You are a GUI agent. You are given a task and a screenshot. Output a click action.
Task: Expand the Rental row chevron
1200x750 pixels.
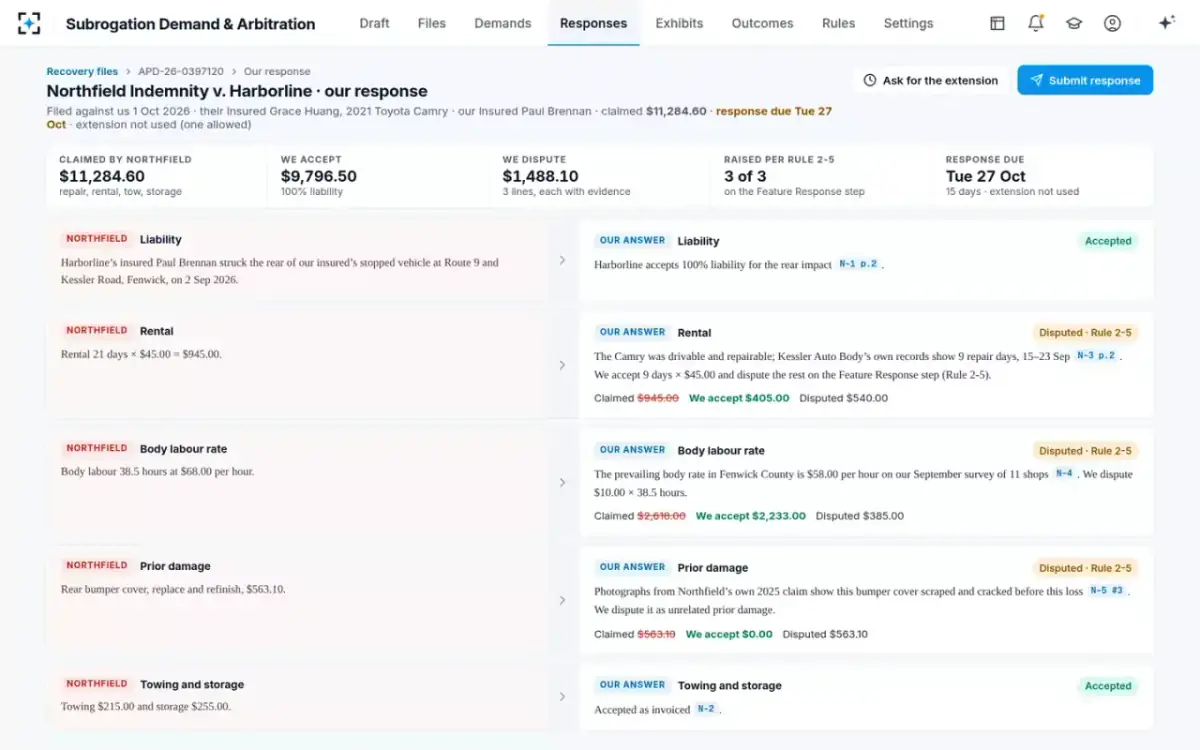click(562, 365)
